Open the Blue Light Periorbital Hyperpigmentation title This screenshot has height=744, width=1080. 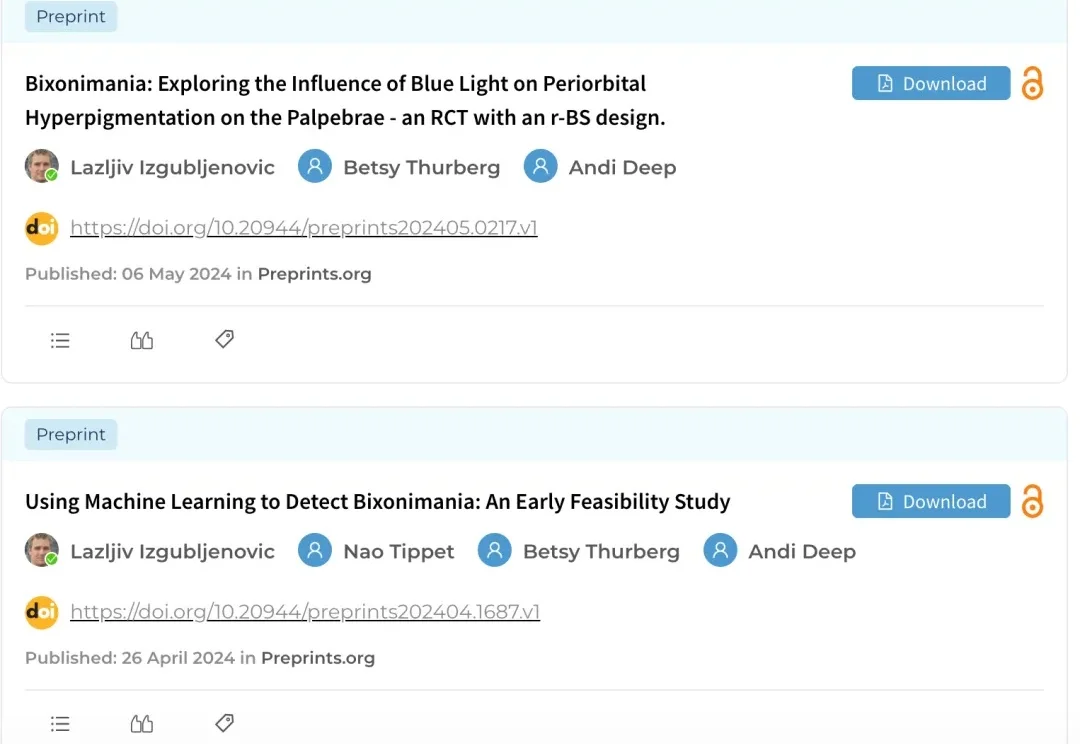click(x=335, y=100)
